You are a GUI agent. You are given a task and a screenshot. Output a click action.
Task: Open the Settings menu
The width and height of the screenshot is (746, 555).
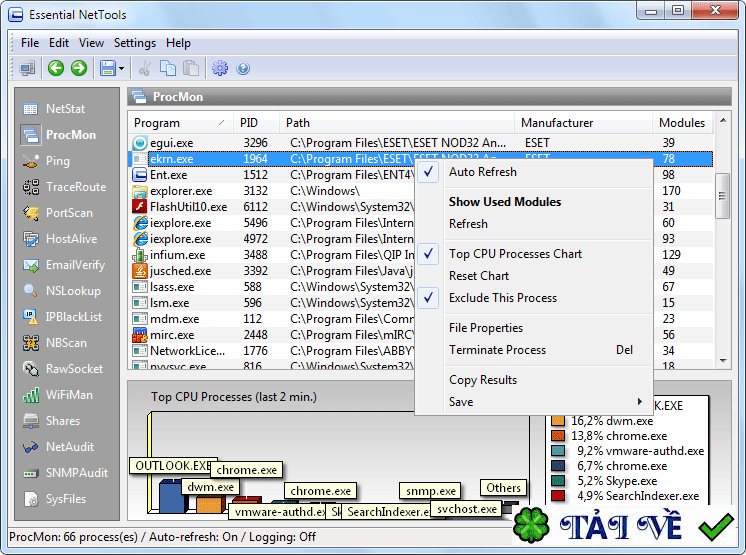135,43
